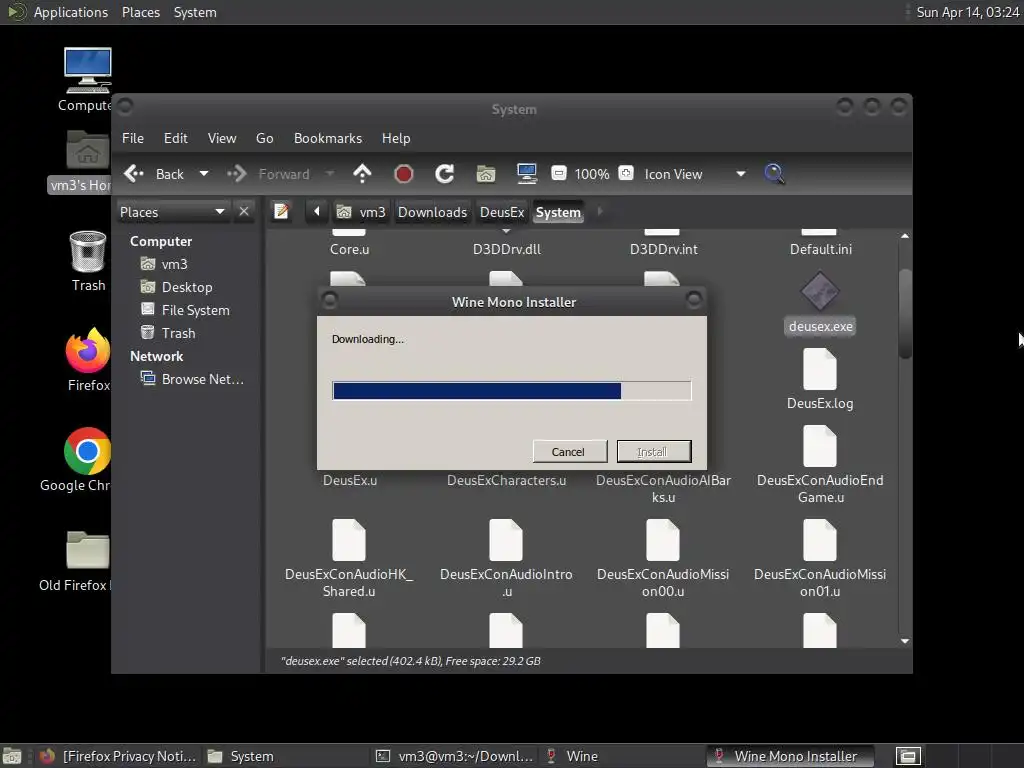
Task: Open the Go menu
Action: [x=264, y=138]
